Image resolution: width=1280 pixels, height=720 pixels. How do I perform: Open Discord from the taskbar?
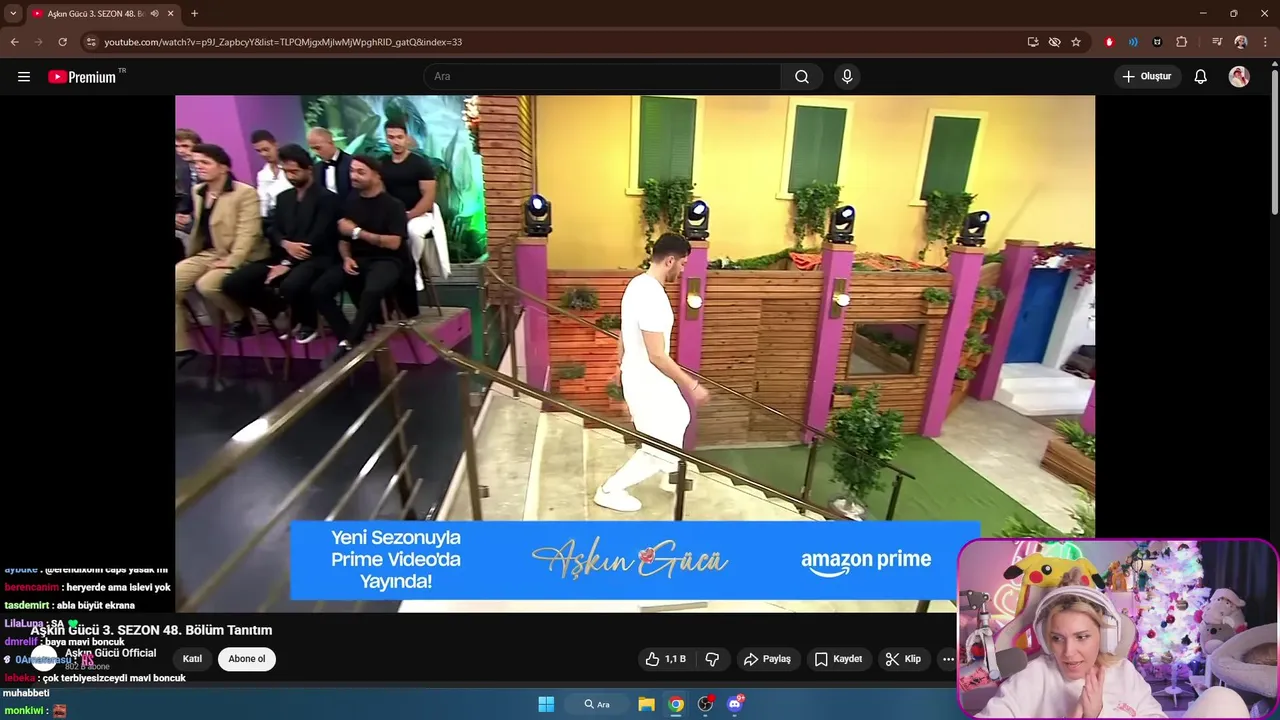pos(736,704)
